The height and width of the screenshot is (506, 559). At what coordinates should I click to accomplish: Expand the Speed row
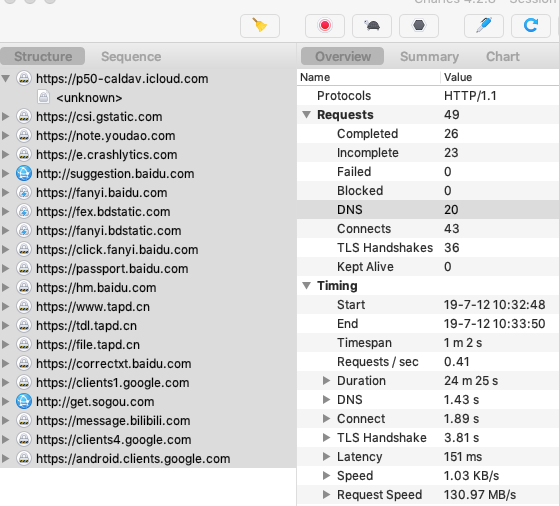326,475
